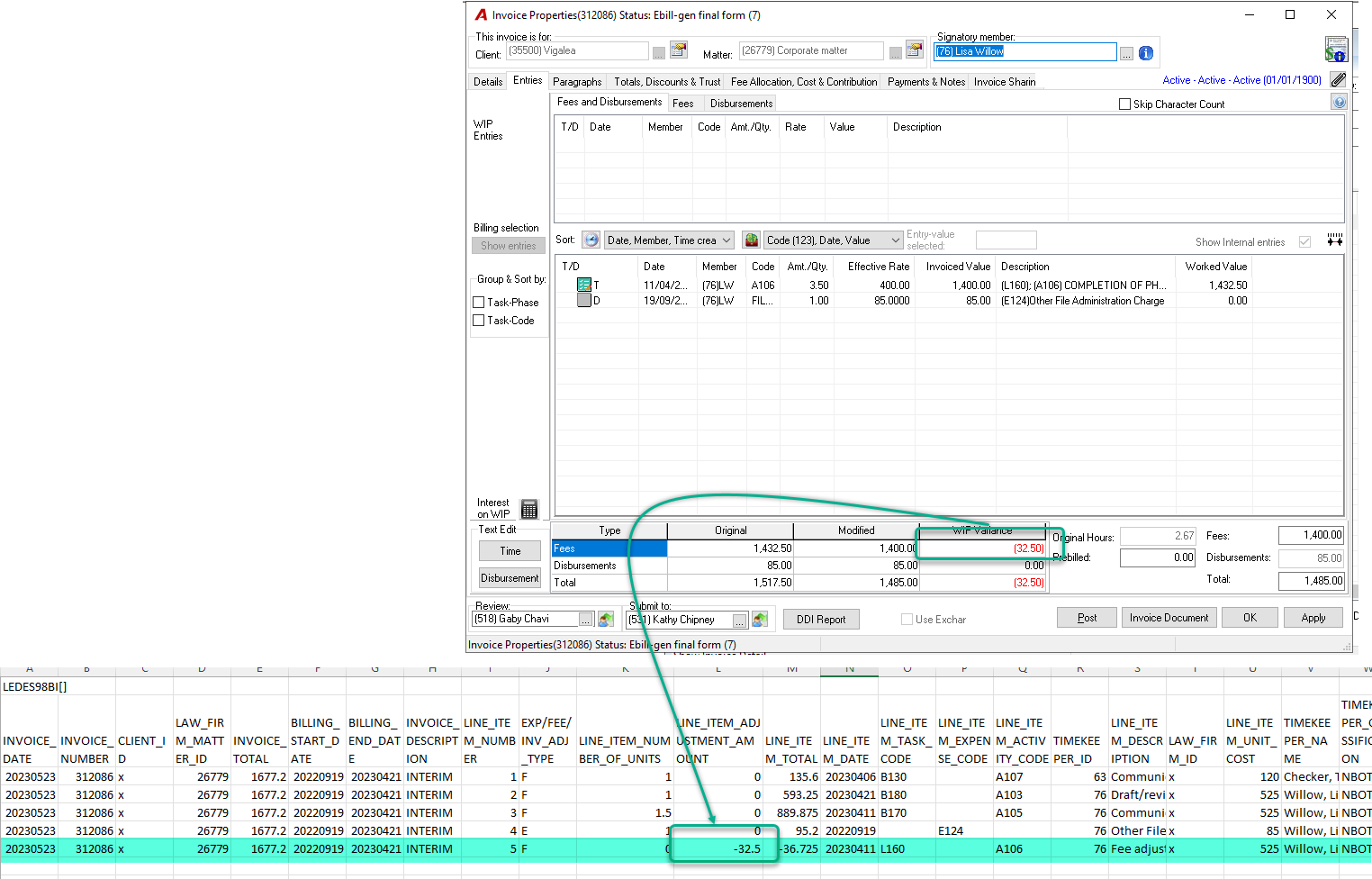Click the Invoice Document button
This screenshot has width=1372, height=879.
[x=1169, y=618]
